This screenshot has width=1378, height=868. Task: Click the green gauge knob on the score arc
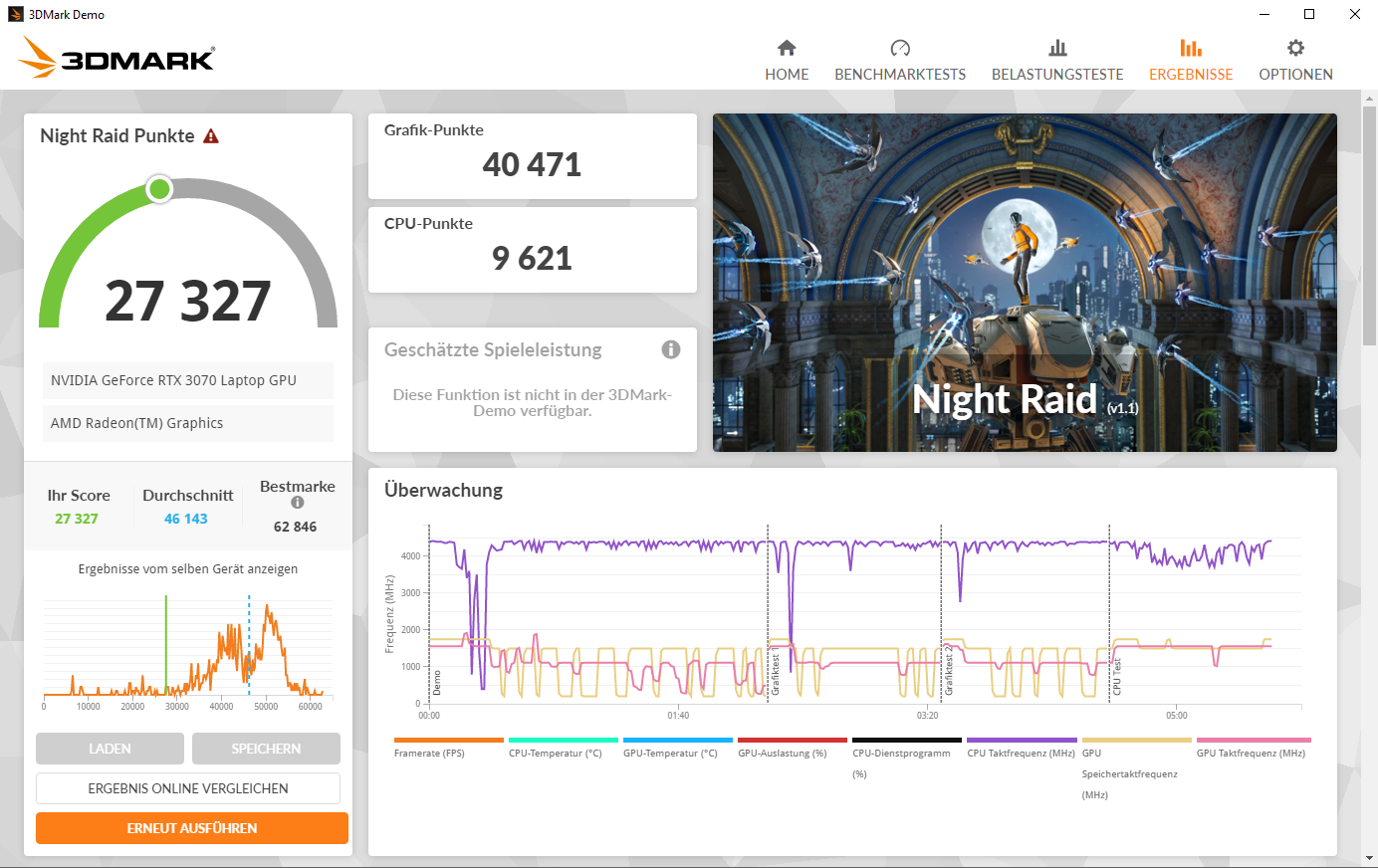coord(159,189)
